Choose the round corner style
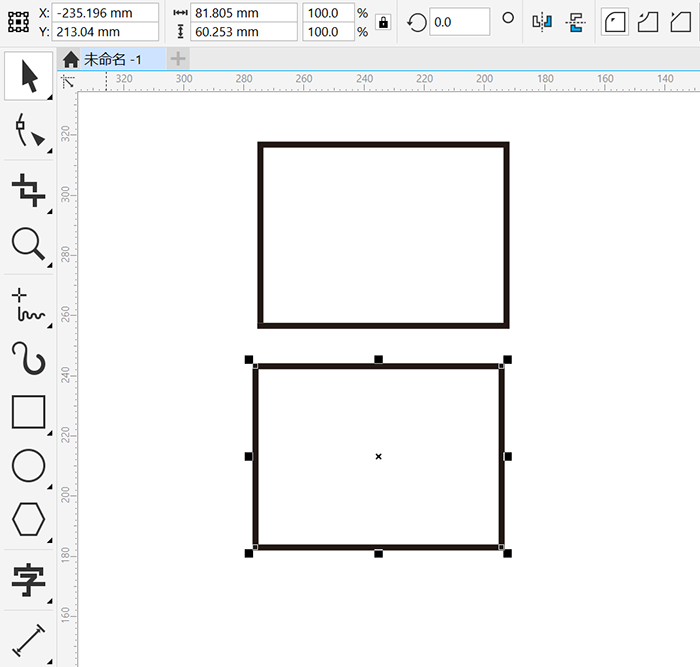The image size is (700, 667). coord(614,21)
